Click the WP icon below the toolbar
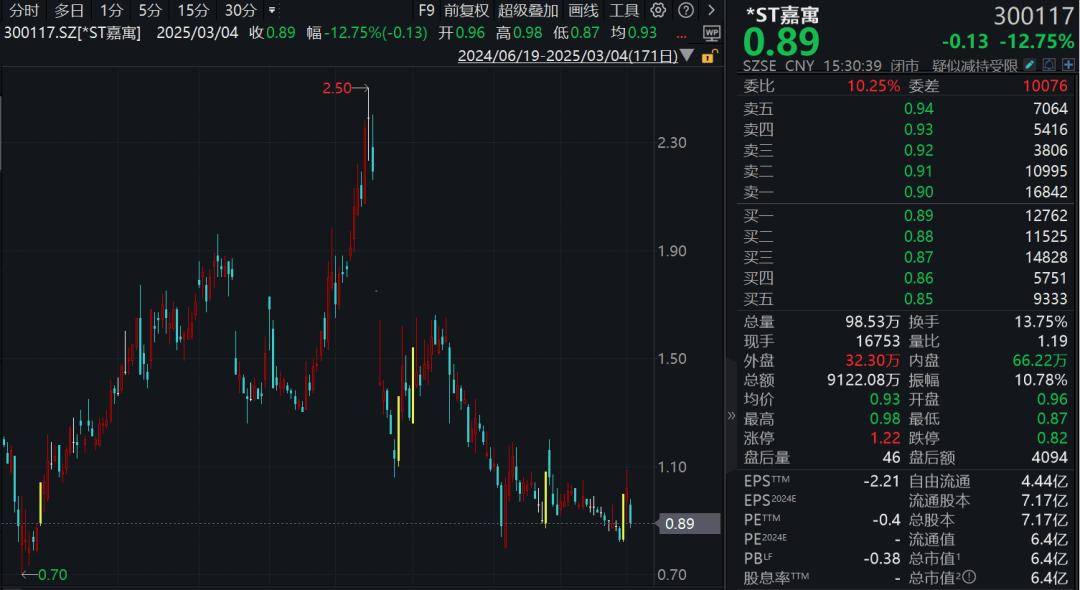This screenshot has width=1080, height=590. [x=712, y=33]
